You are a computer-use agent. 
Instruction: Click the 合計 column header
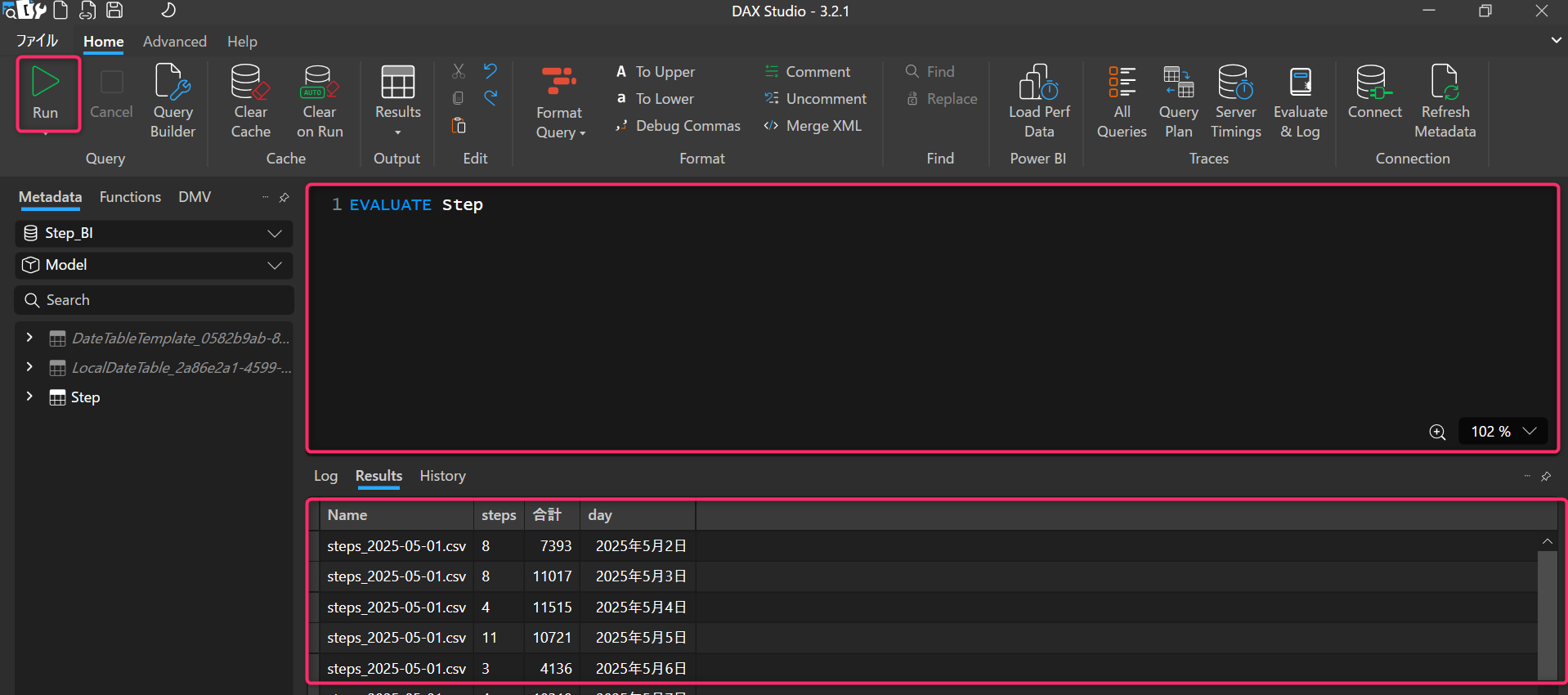click(552, 515)
